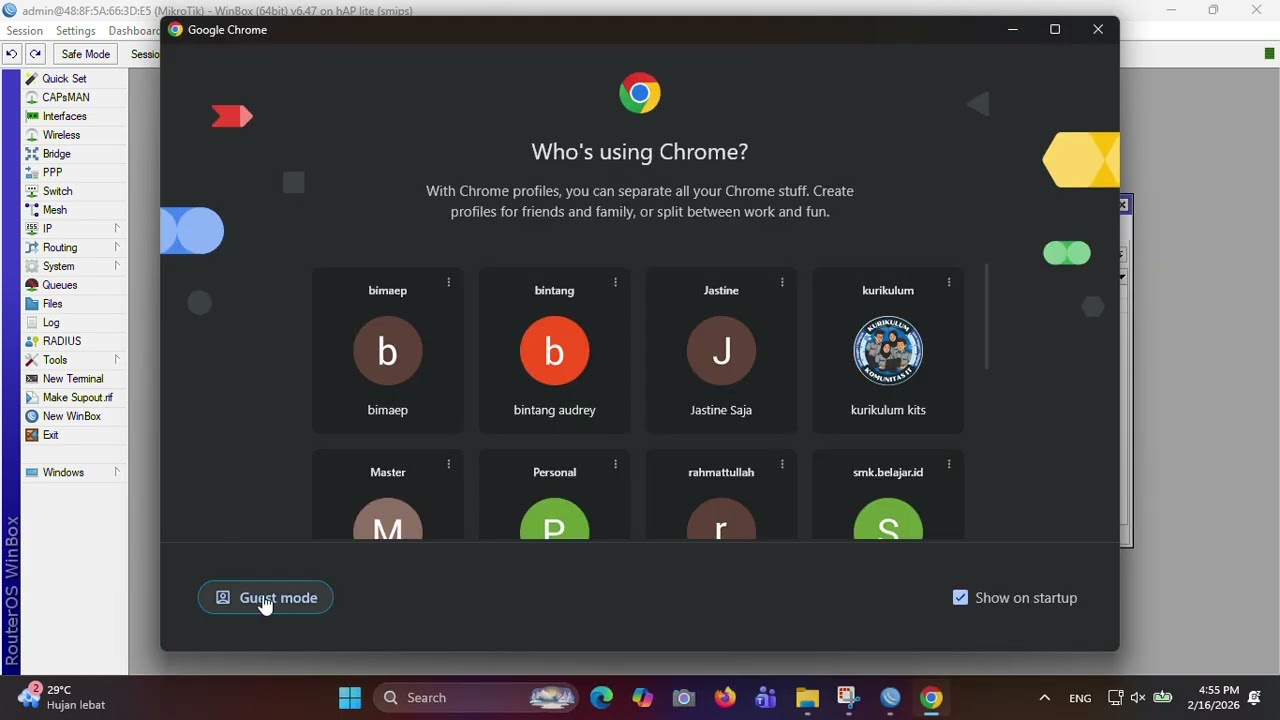The width and height of the screenshot is (1280, 720).
Task: Open Google Chrome from taskbar
Action: pyautogui.click(x=931, y=698)
